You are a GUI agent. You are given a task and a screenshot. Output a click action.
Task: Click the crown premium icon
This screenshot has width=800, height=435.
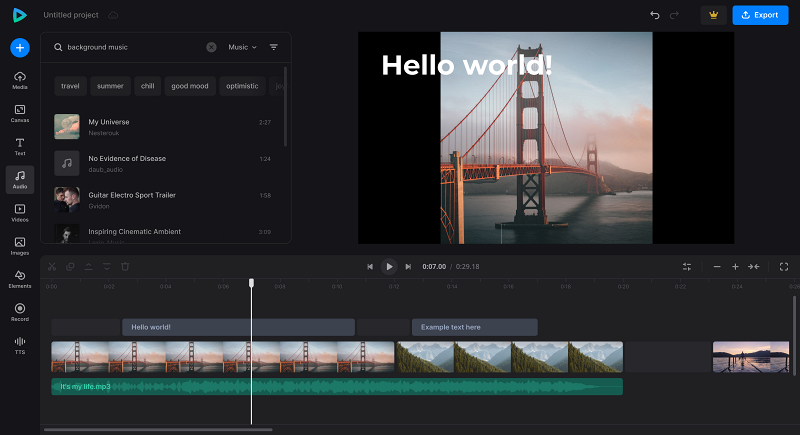click(x=713, y=15)
